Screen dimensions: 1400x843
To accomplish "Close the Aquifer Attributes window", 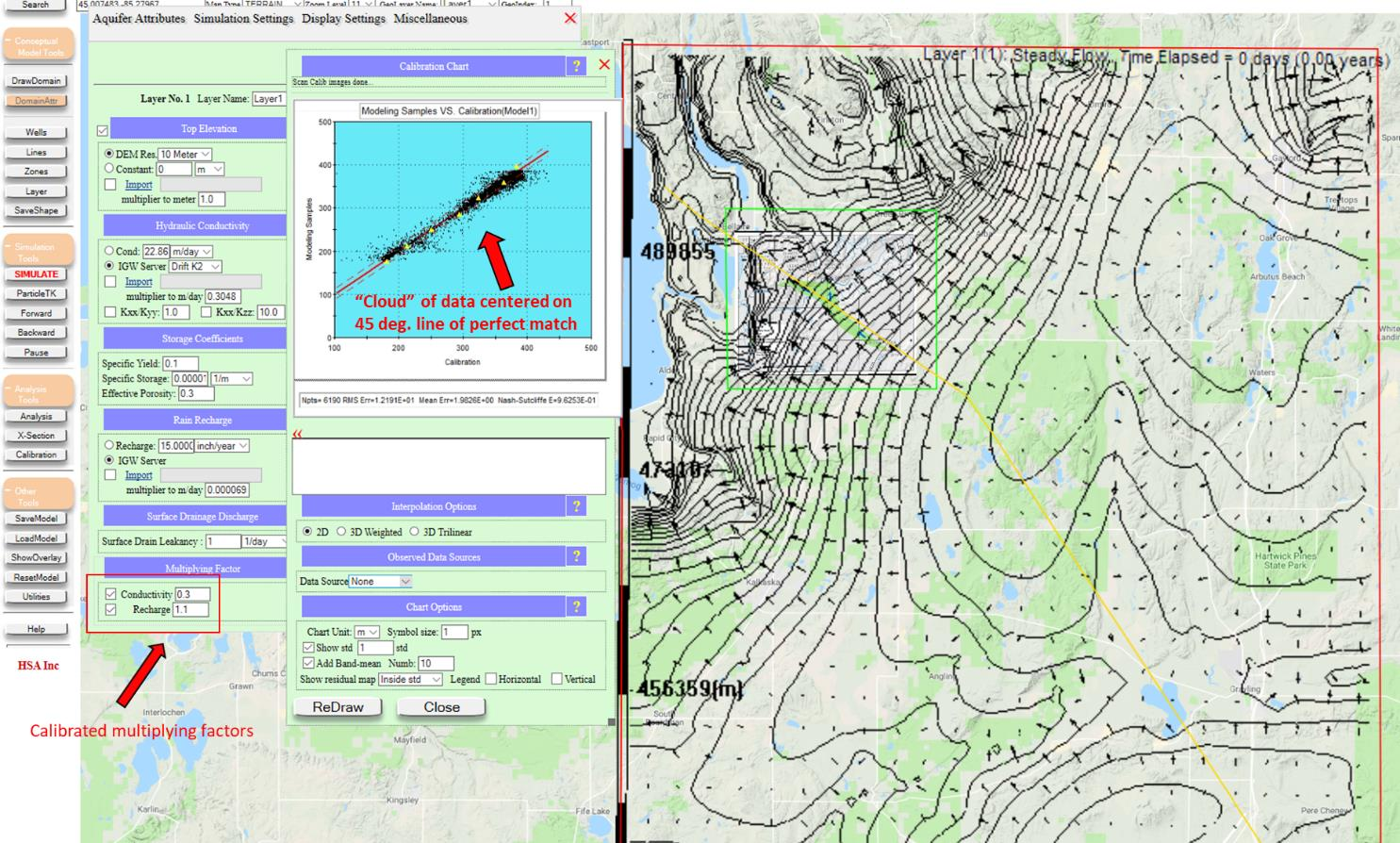I will coord(569,18).
